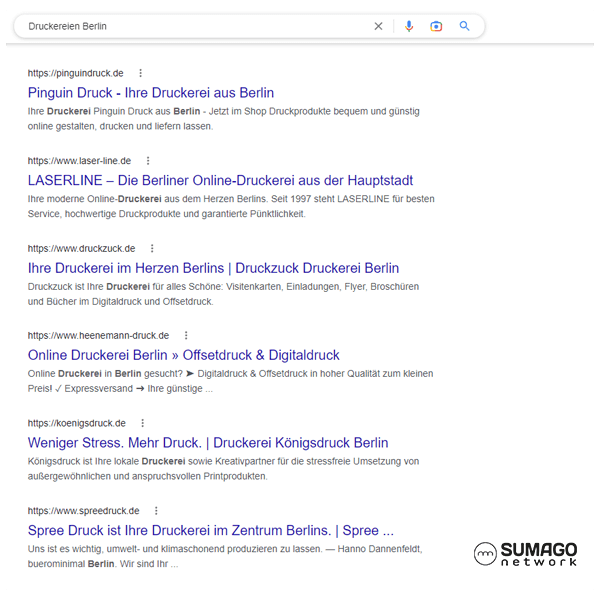Click the URL https://www.heenemann-druck.de
Viewport: 600px width, 600px height.
(98, 336)
